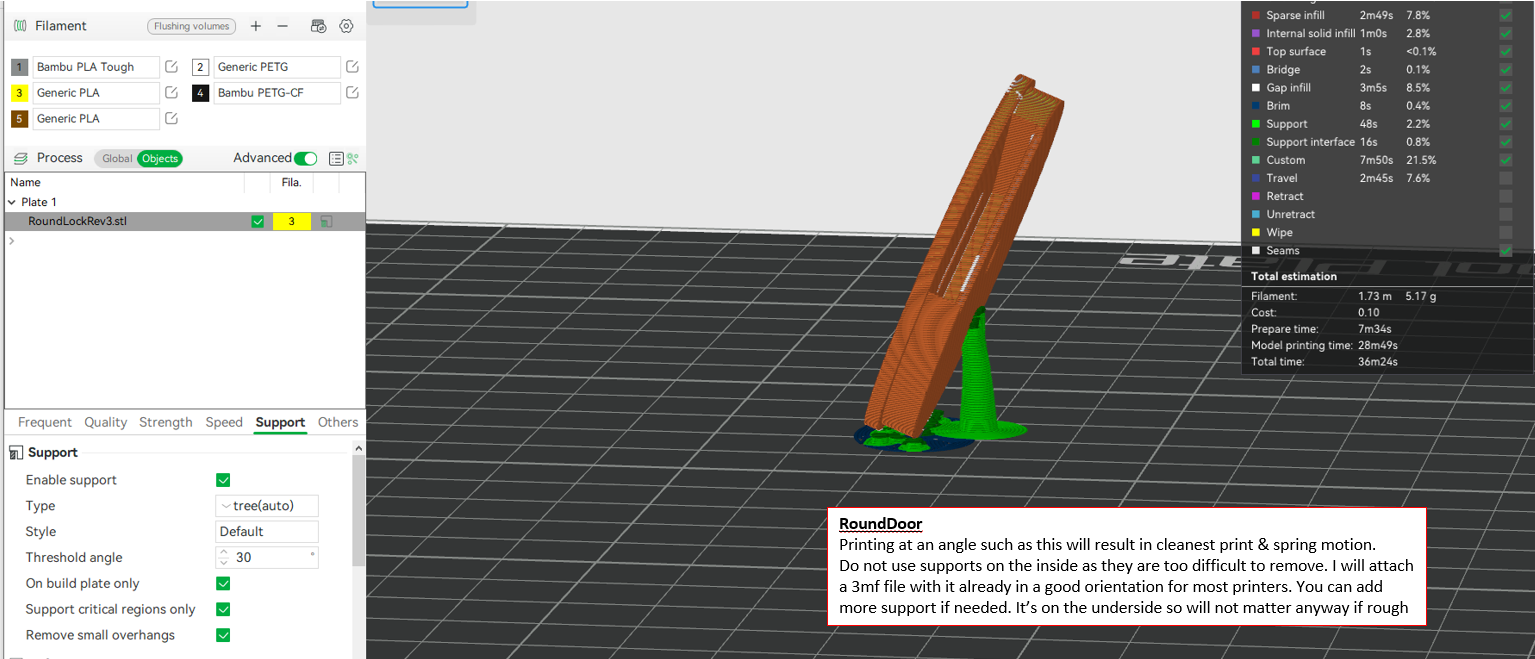
Task: Uncheck On build plate only
Action: coord(223,583)
